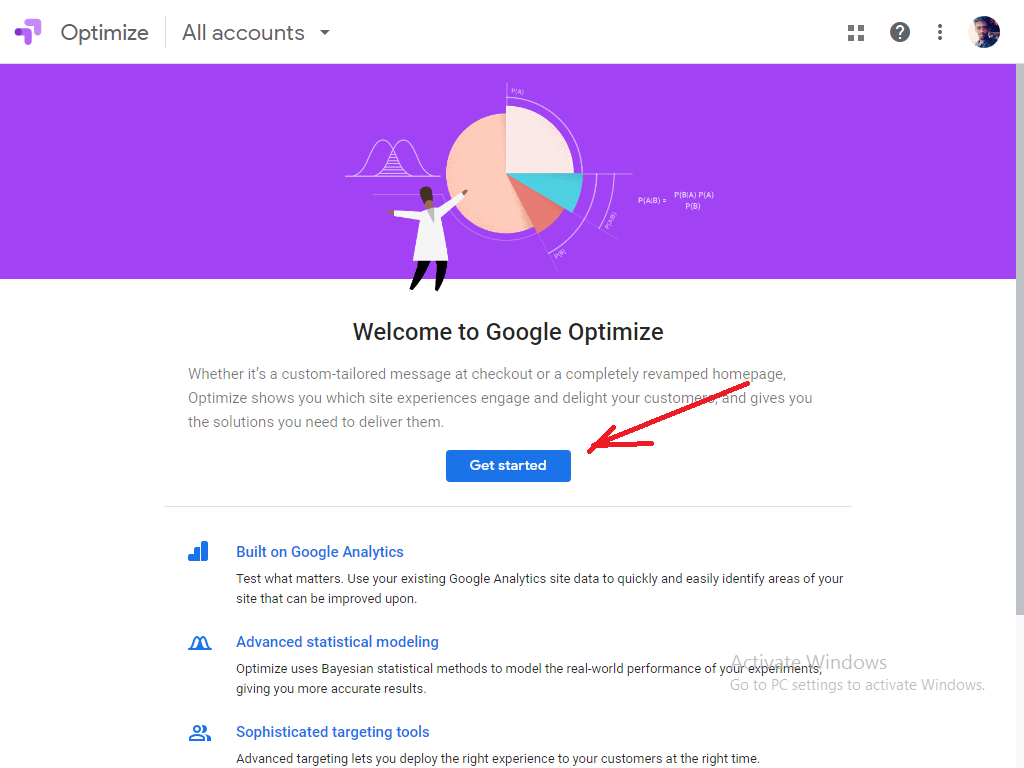Select the All accounts label

pos(243,33)
